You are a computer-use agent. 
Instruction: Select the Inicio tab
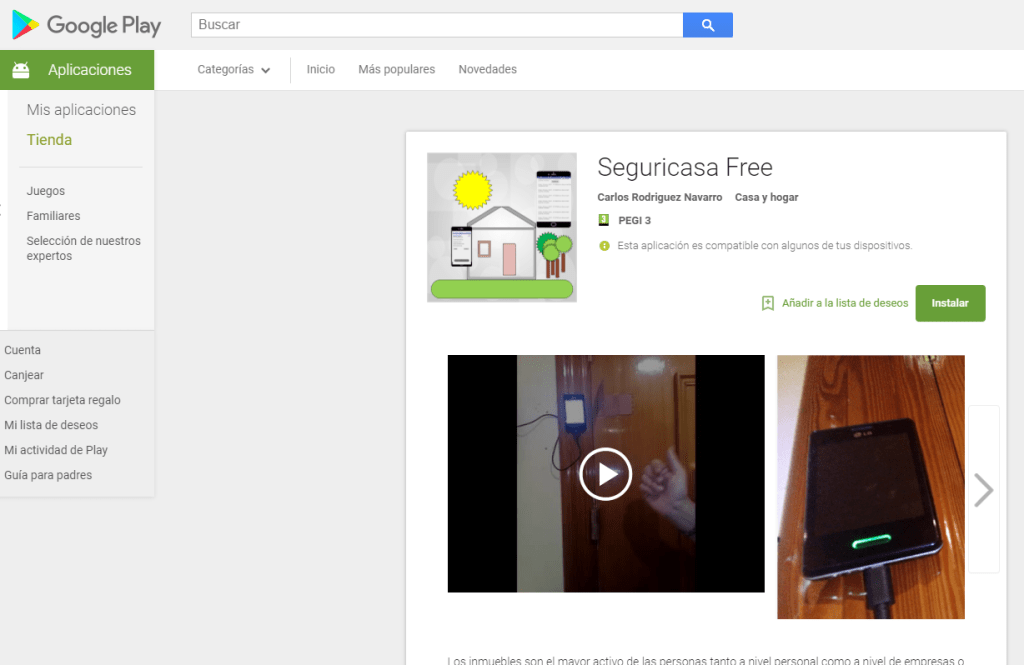coord(320,69)
